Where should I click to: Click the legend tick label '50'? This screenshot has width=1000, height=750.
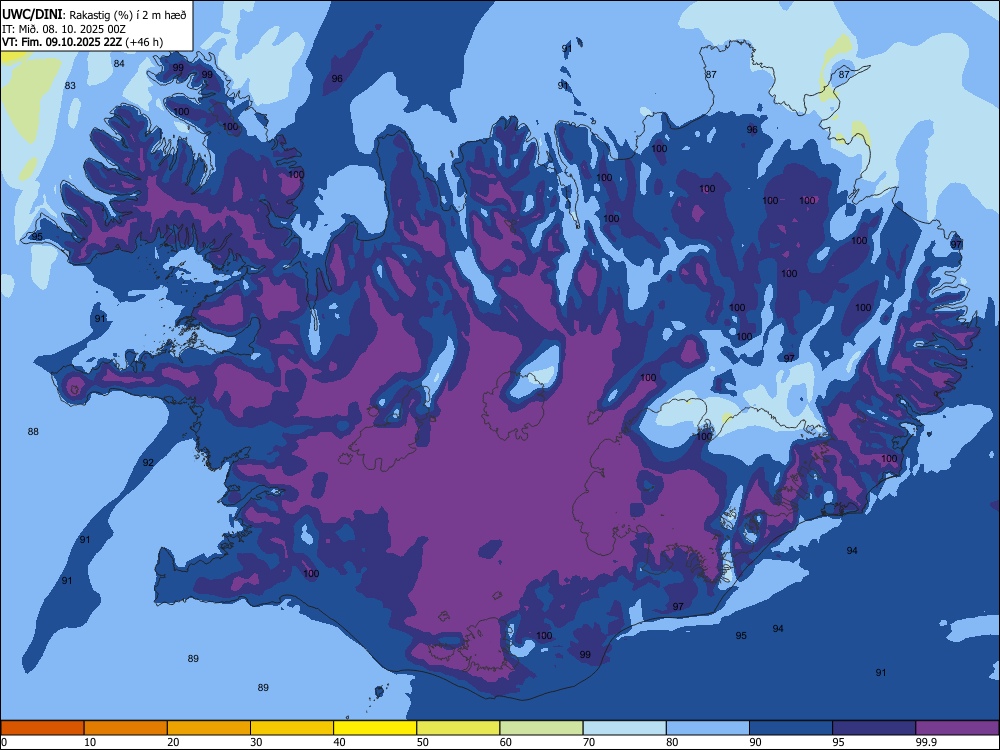(x=423, y=742)
